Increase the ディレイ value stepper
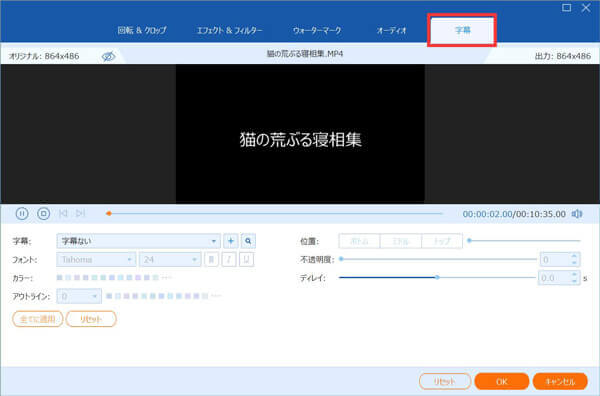 point(574,274)
